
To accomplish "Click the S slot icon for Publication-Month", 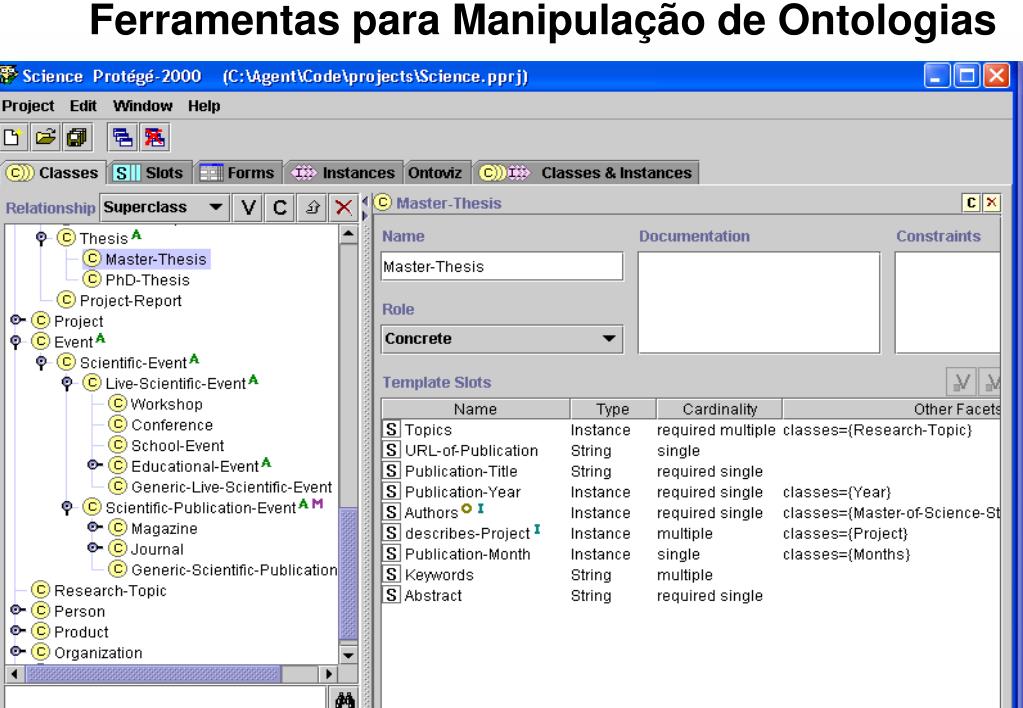I will [391, 553].
